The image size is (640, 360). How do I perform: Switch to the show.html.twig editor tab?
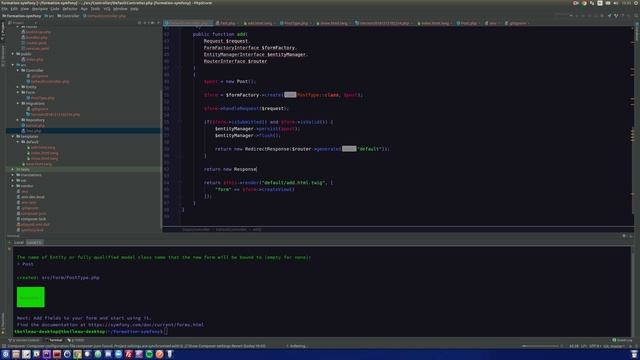(333, 23)
